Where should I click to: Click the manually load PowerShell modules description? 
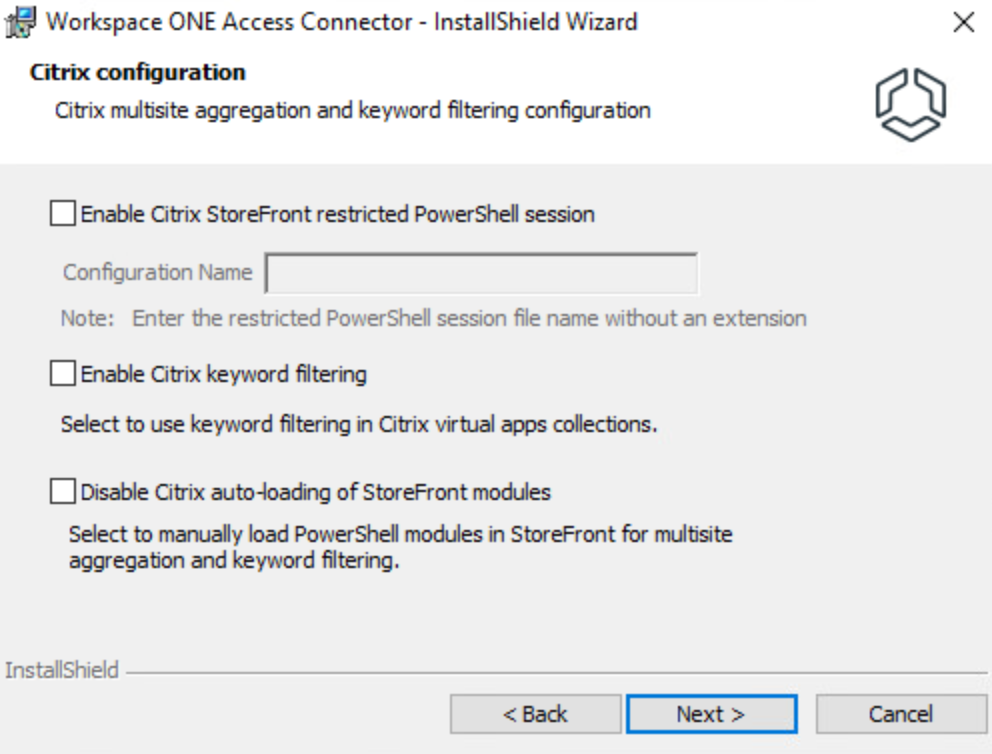pos(400,547)
